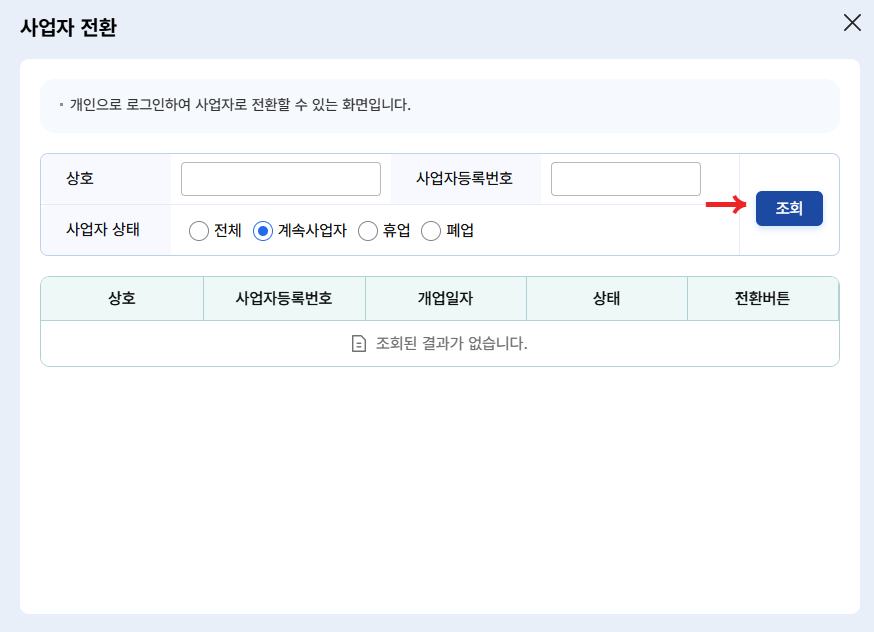Select the 폐업 business status option
Viewport: 874px width, 632px height.
(430, 230)
